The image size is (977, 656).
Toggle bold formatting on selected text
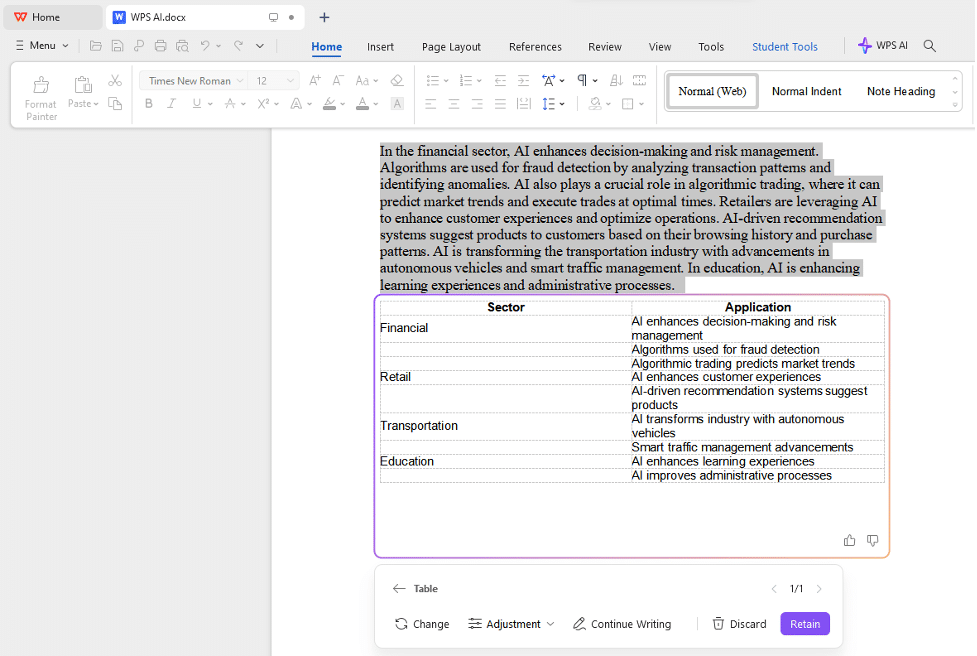coord(148,103)
